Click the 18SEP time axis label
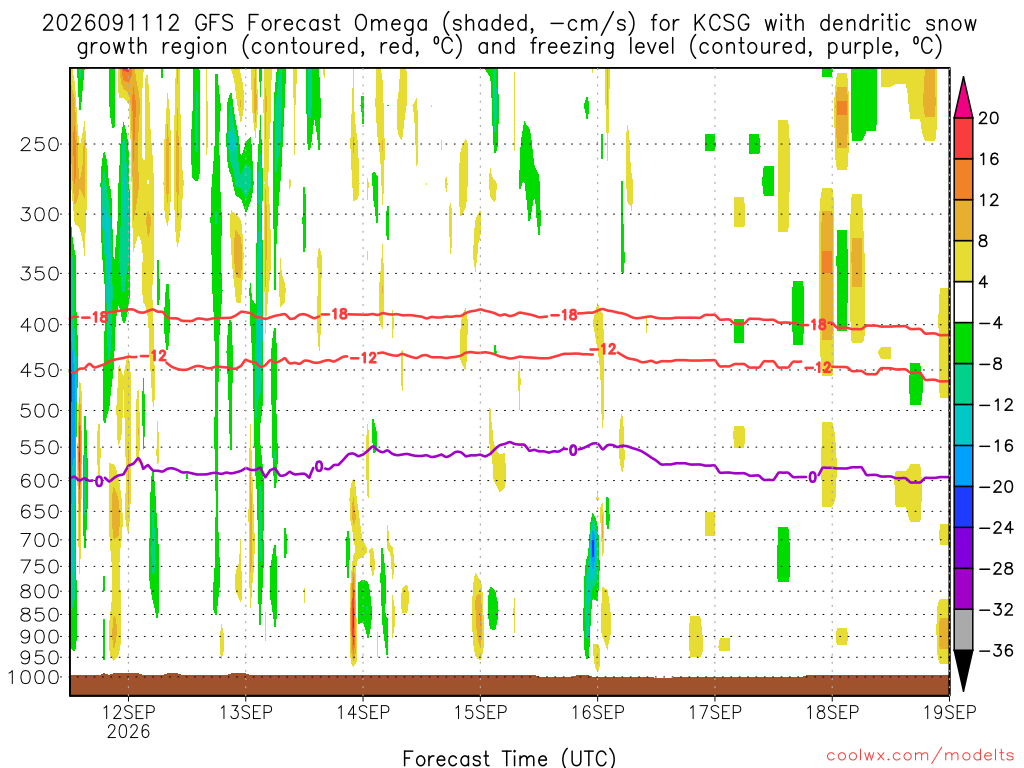The width and height of the screenshot is (1024, 768). (832, 712)
